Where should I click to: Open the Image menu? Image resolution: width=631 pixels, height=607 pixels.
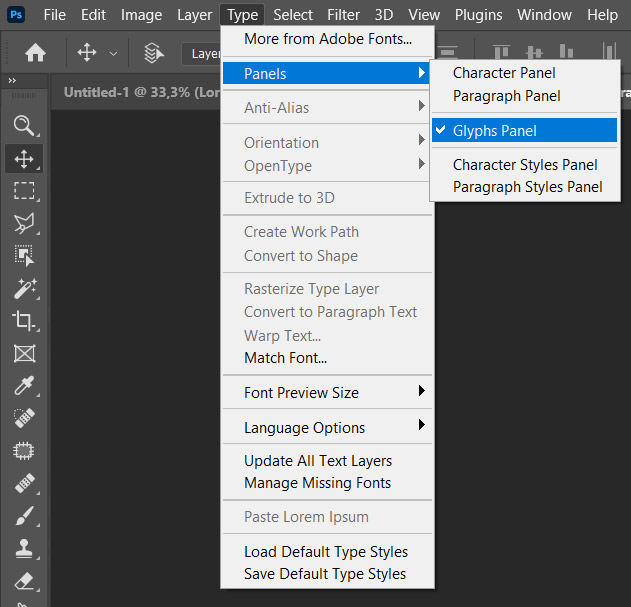pyautogui.click(x=141, y=15)
